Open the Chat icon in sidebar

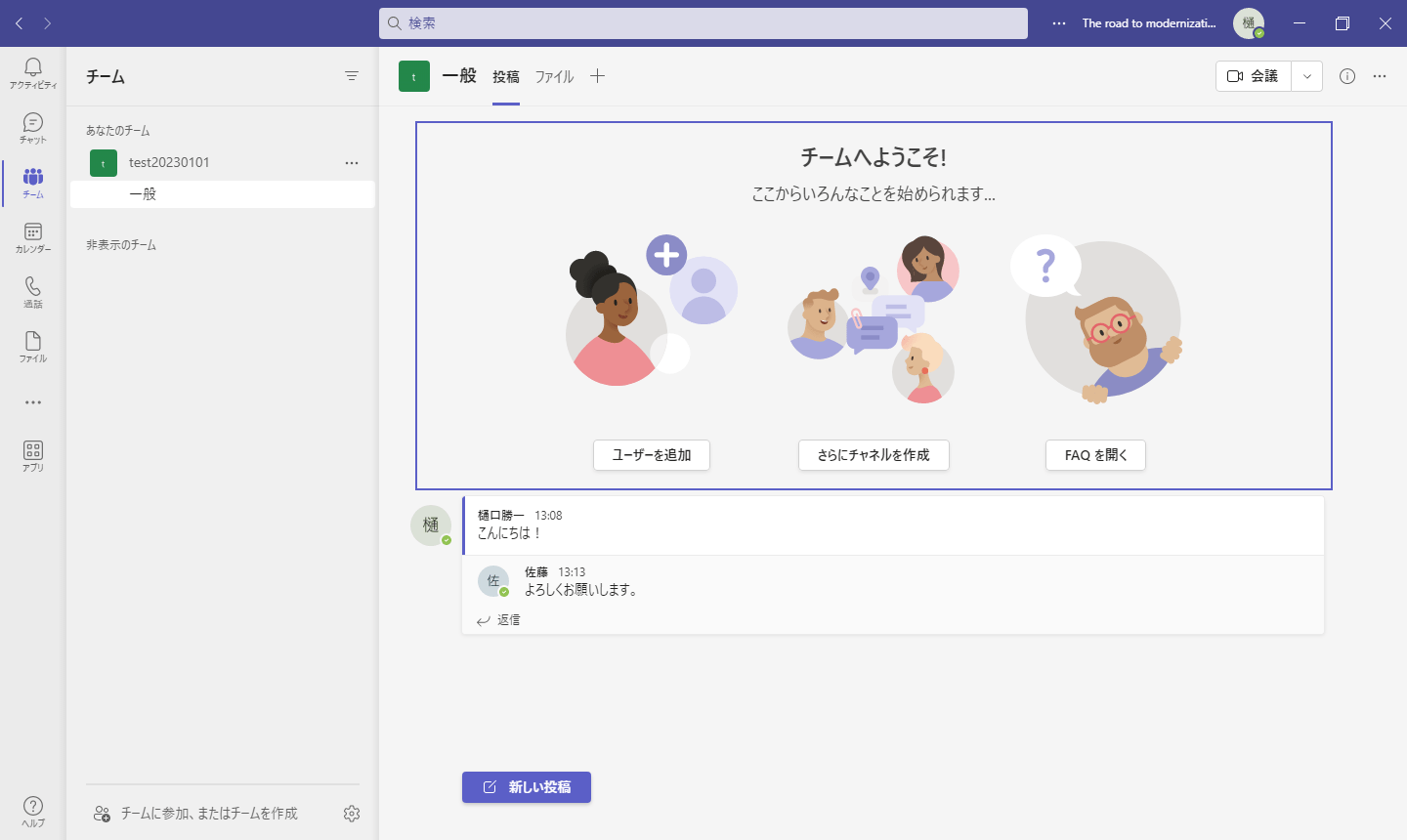click(33, 126)
